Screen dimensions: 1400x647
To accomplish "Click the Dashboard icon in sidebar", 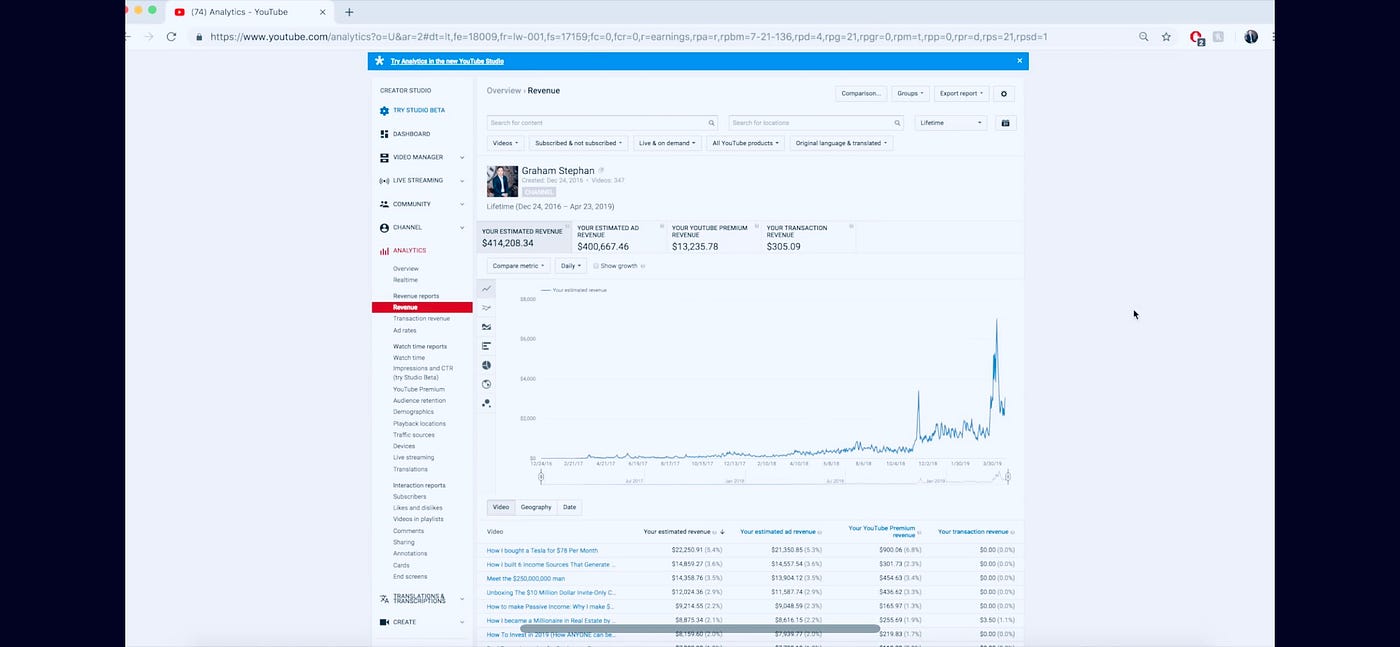I will coord(384,134).
